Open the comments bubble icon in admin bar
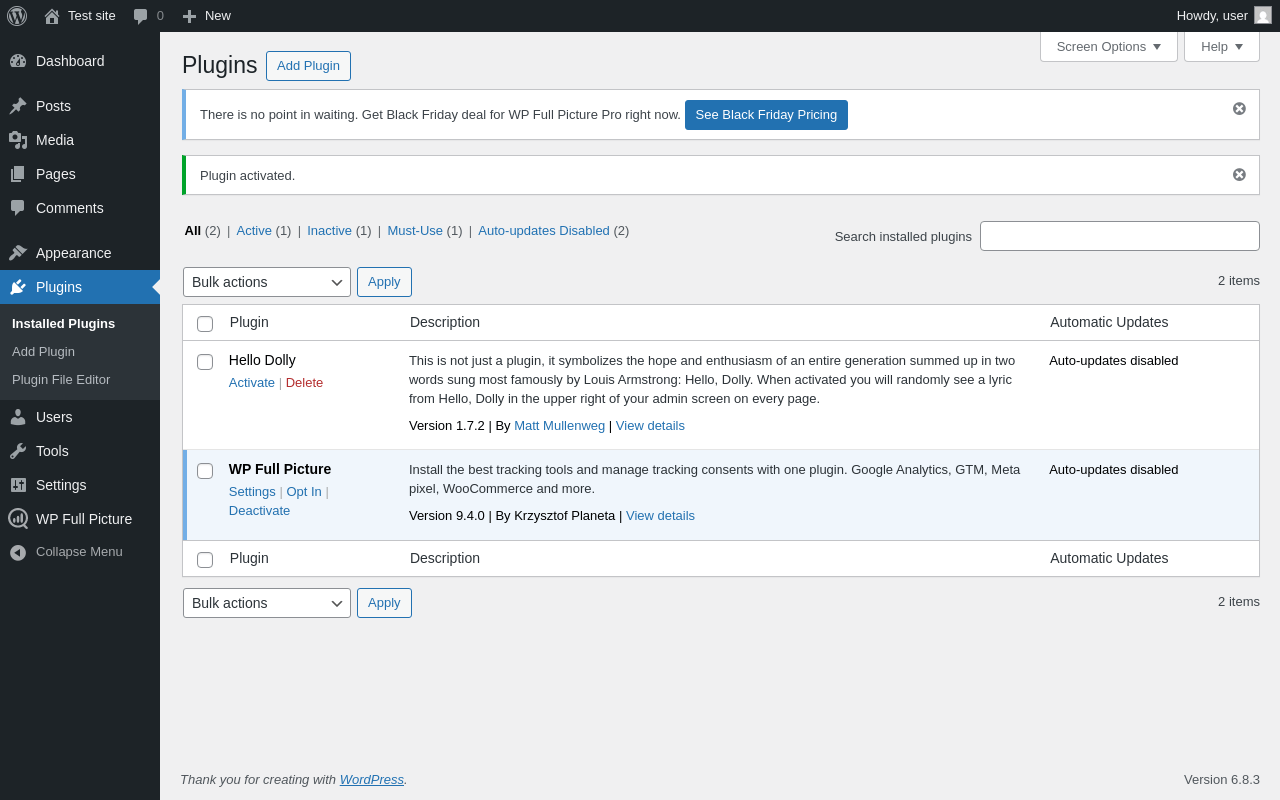 (x=141, y=16)
